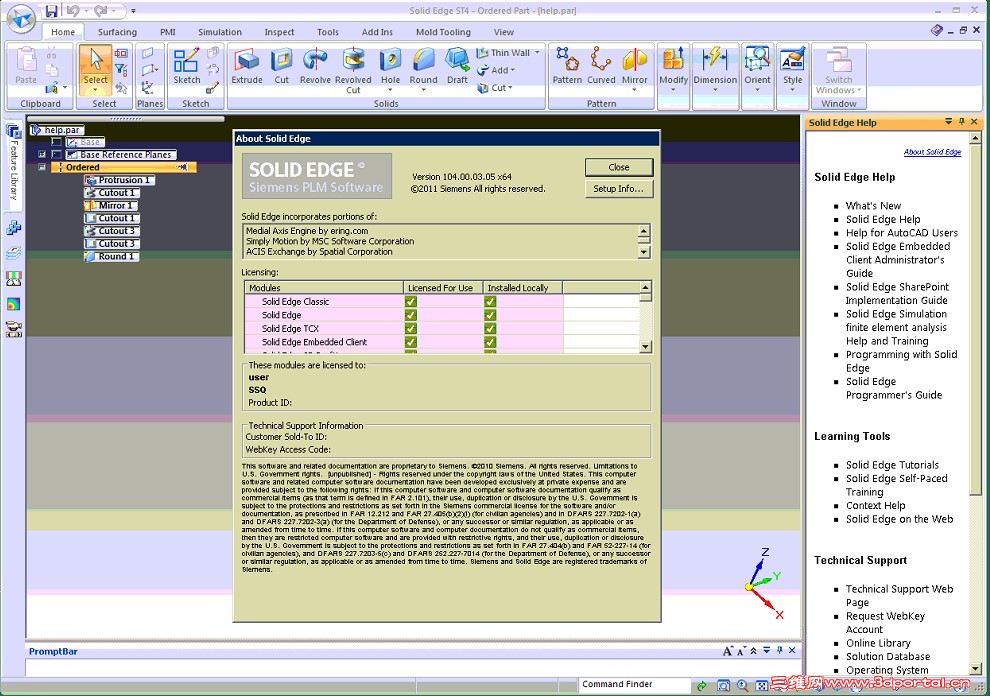Toggle Installed Locally for Embedded Client

coord(490,342)
